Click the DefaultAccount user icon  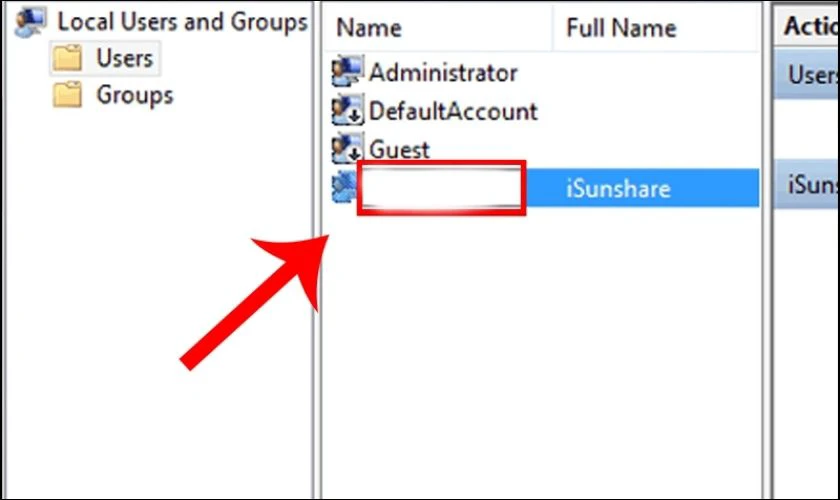[347, 110]
